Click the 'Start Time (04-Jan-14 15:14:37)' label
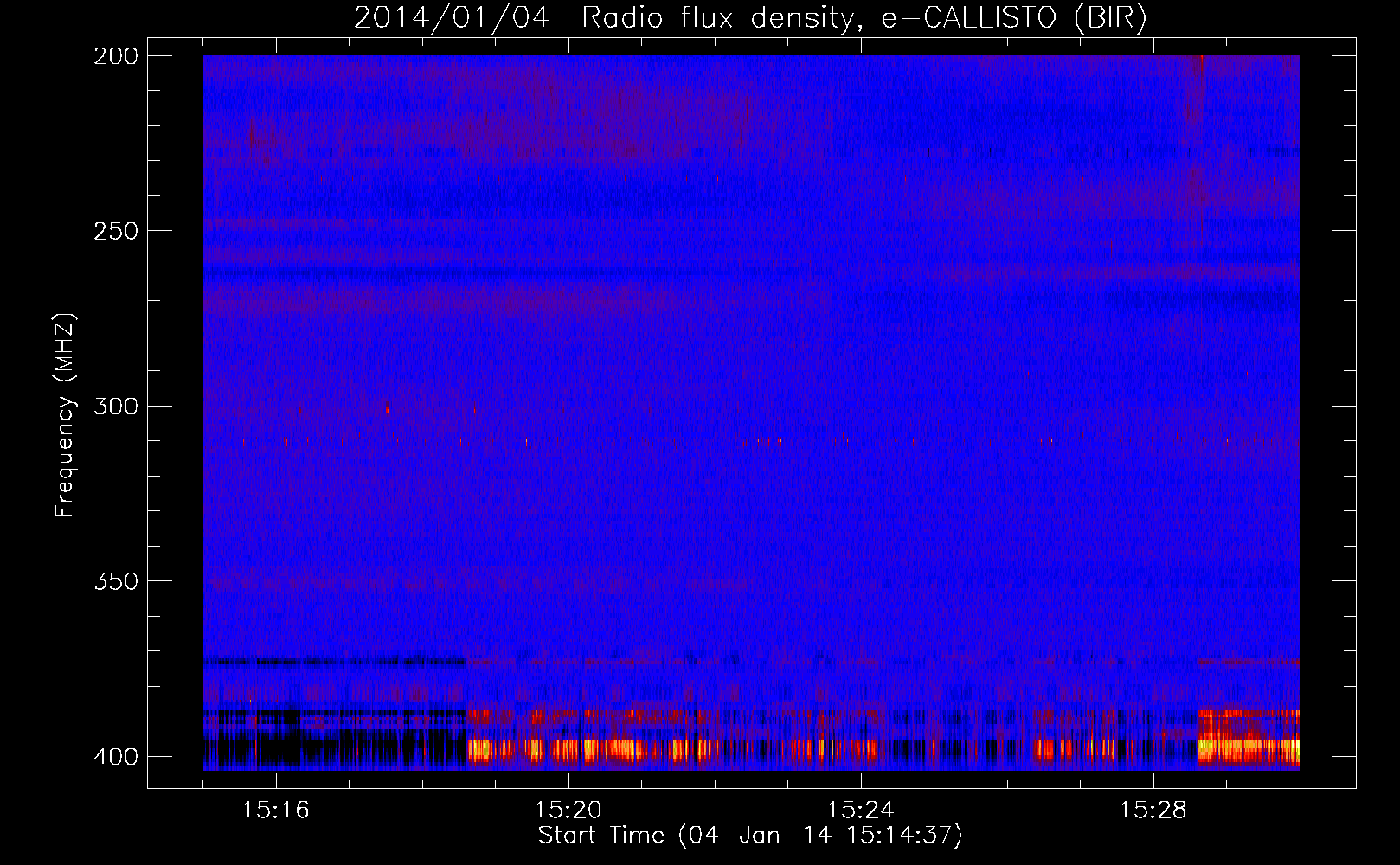The width and height of the screenshot is (1400, 865). point(750,836)
